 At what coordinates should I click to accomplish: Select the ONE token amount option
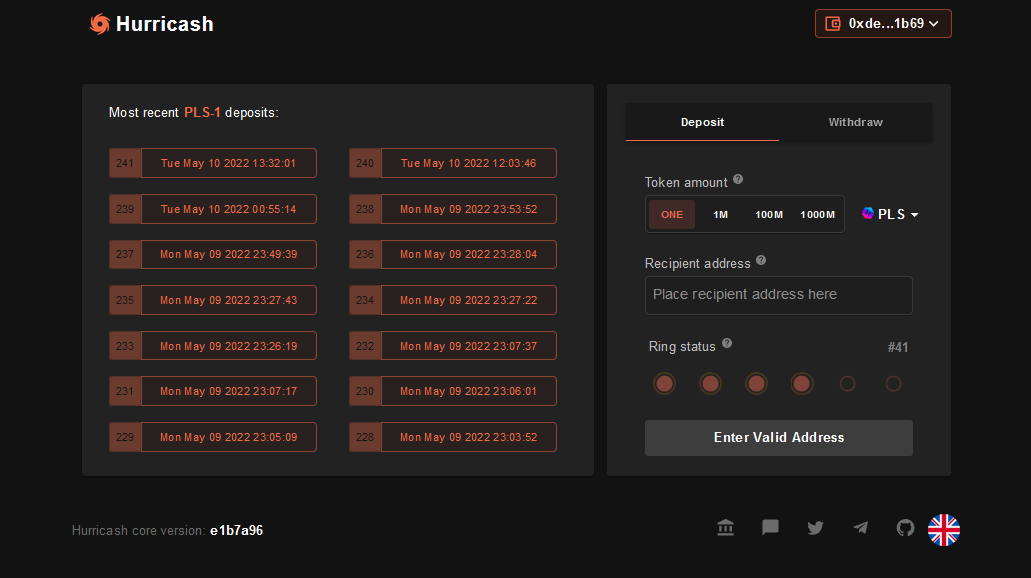coord(672,214)
